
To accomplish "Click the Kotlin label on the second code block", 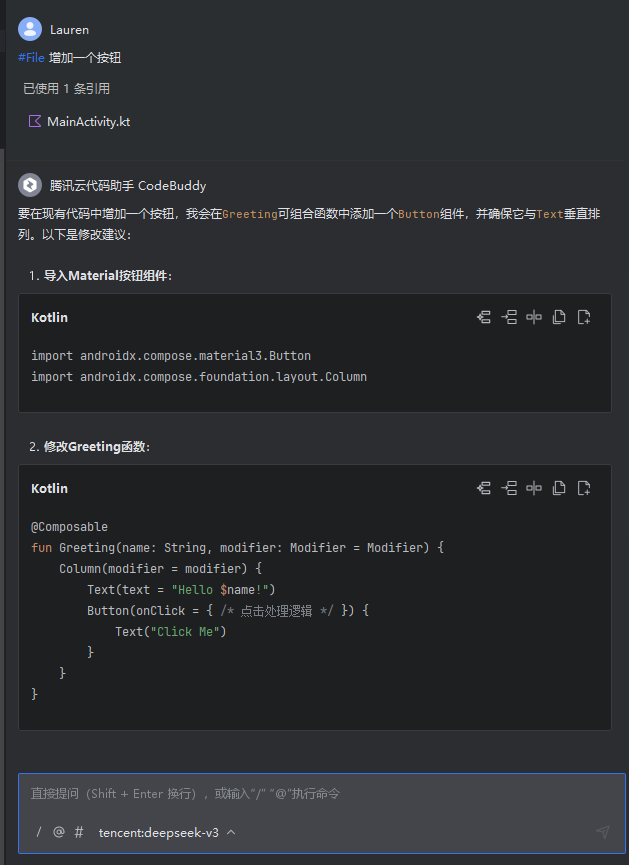I will pyautogui.click(x=49, y=488).
